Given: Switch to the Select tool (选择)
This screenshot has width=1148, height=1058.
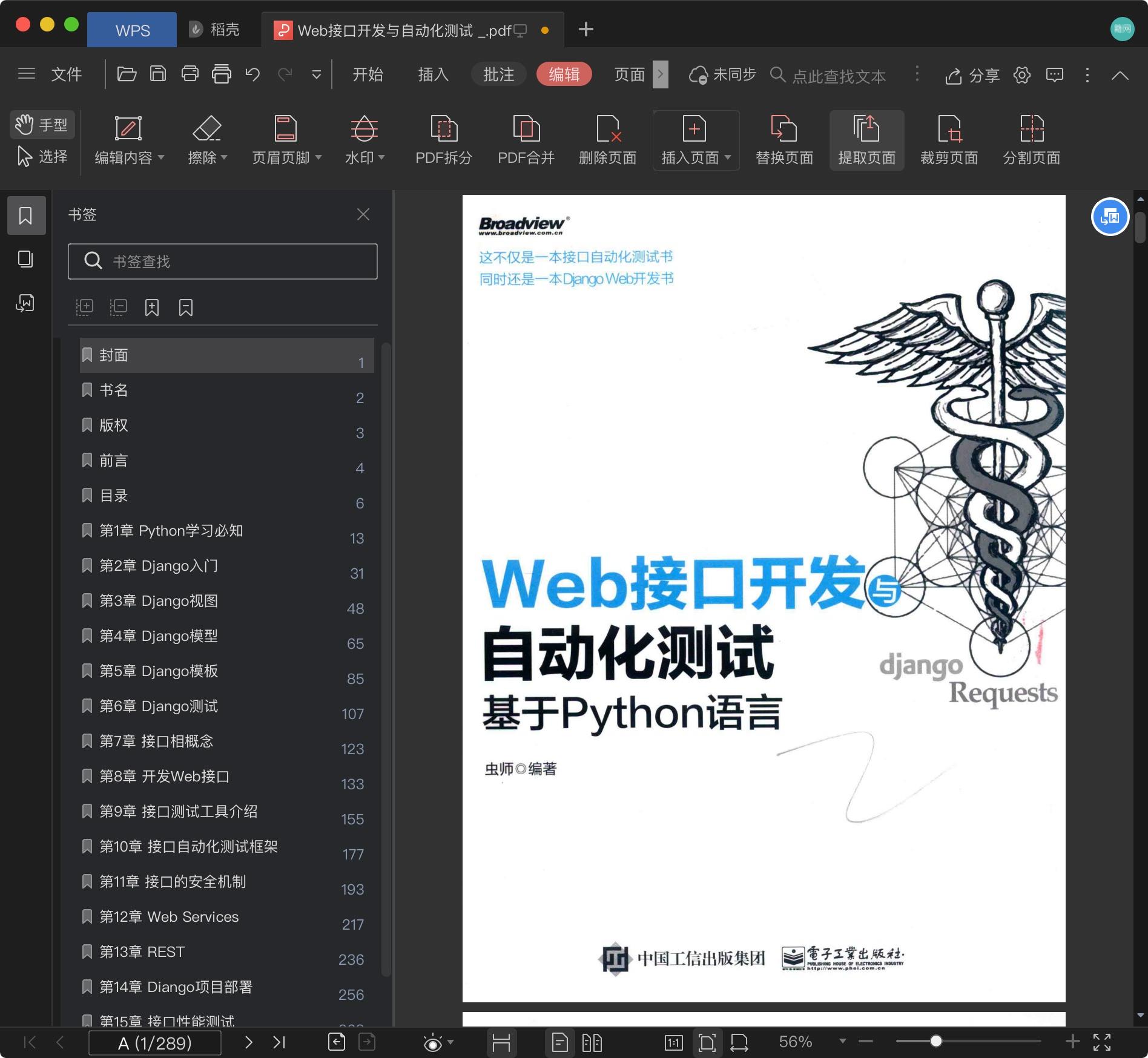Looking at the screenshot, I should click(x=42, y=157).
